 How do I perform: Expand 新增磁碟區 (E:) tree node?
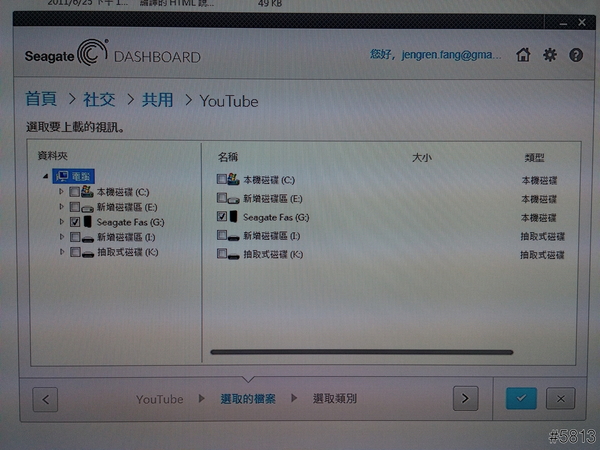coord(61,207)
